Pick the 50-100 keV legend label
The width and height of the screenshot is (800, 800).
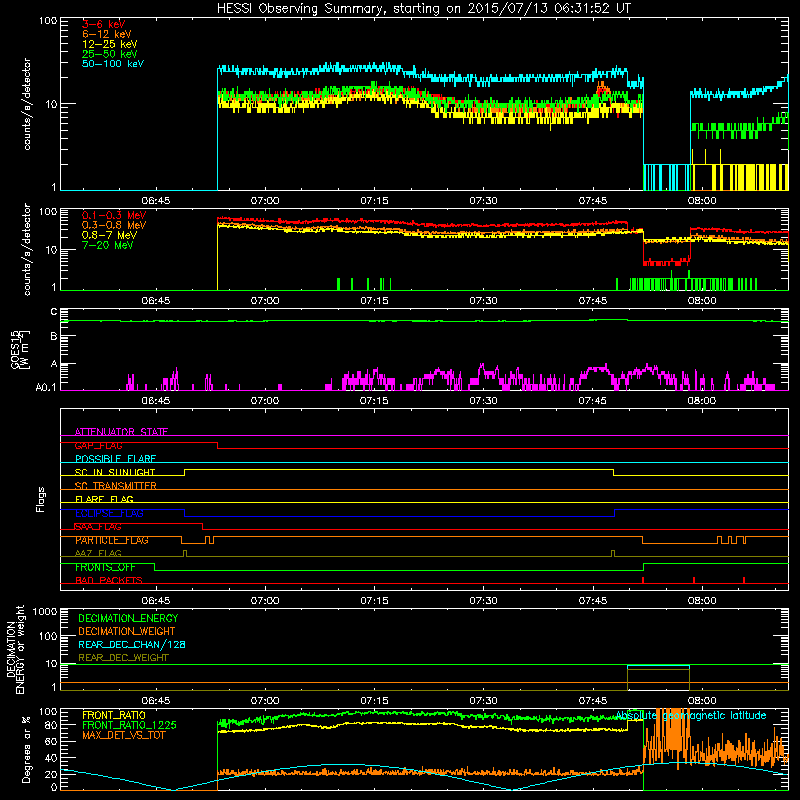point(113,63)
